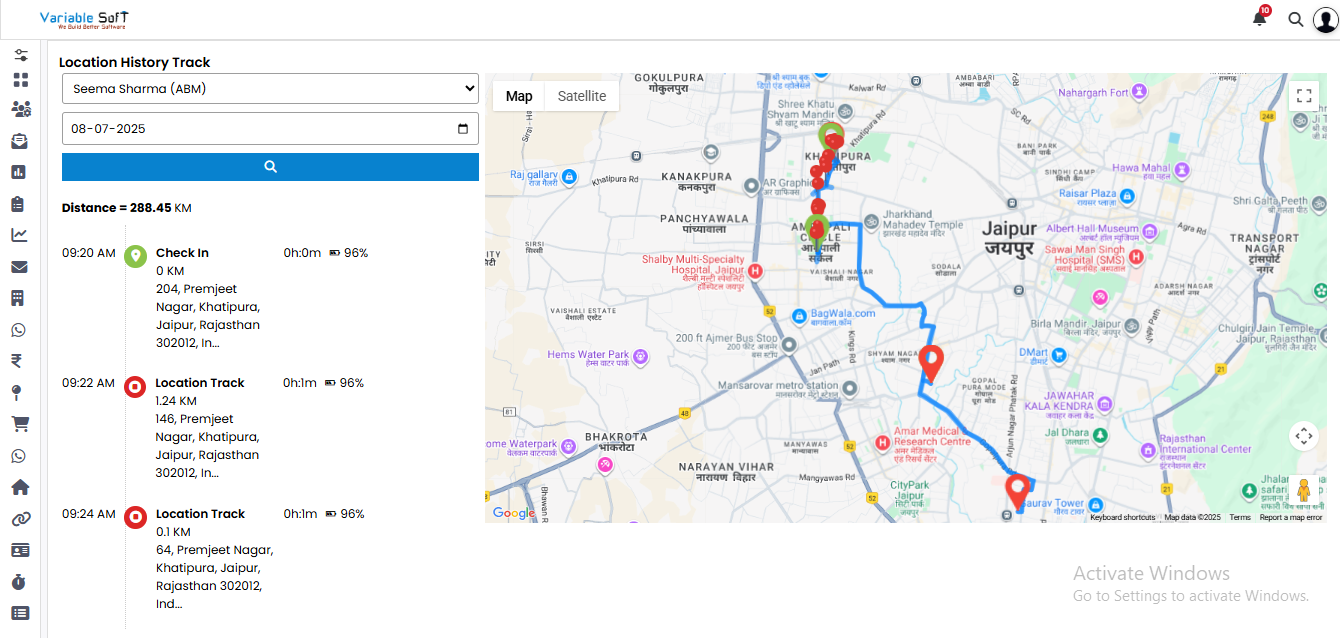This screenshot has height=638, width=1340.
Task: Click the blue search button
Action: (270, 167)
